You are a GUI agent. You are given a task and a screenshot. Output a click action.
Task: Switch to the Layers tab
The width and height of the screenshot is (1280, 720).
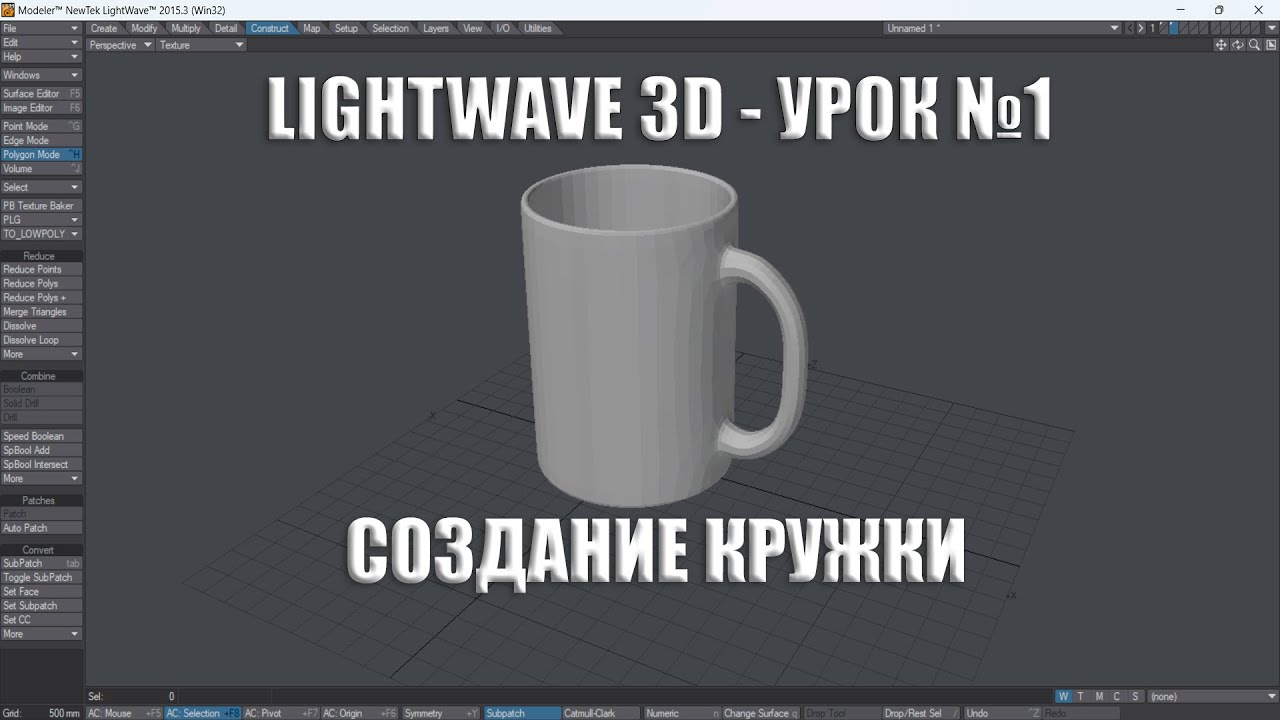(x=436, y=28)
